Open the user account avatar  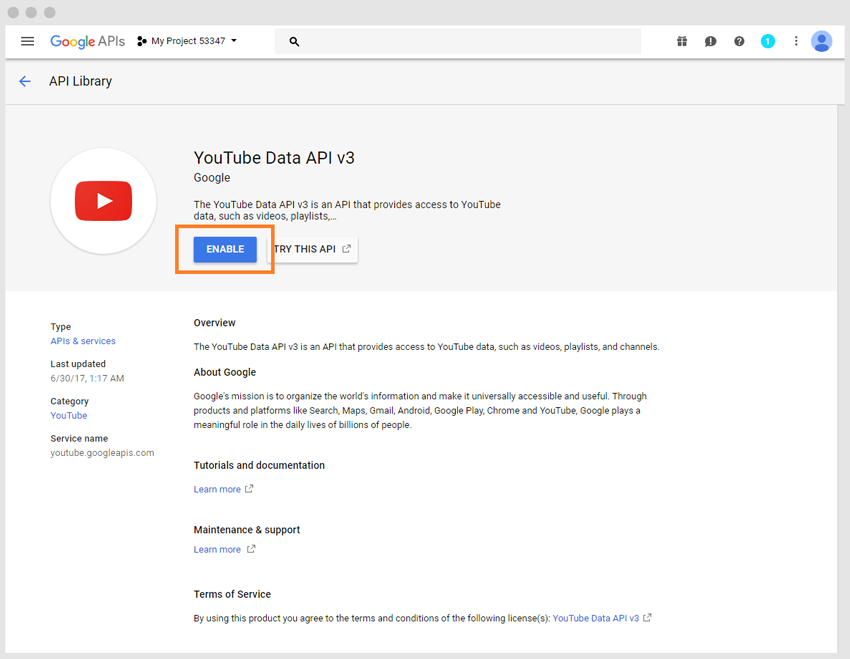(821, 41)
